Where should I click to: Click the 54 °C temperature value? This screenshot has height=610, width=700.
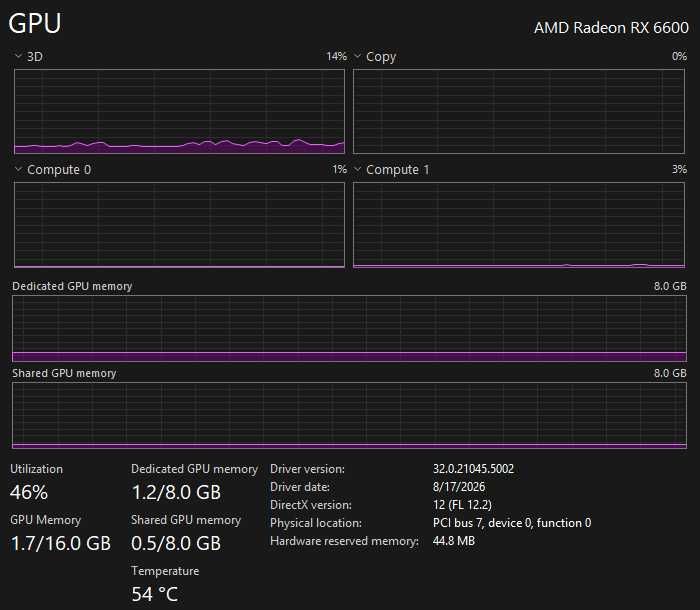click(x=155, y=594)
